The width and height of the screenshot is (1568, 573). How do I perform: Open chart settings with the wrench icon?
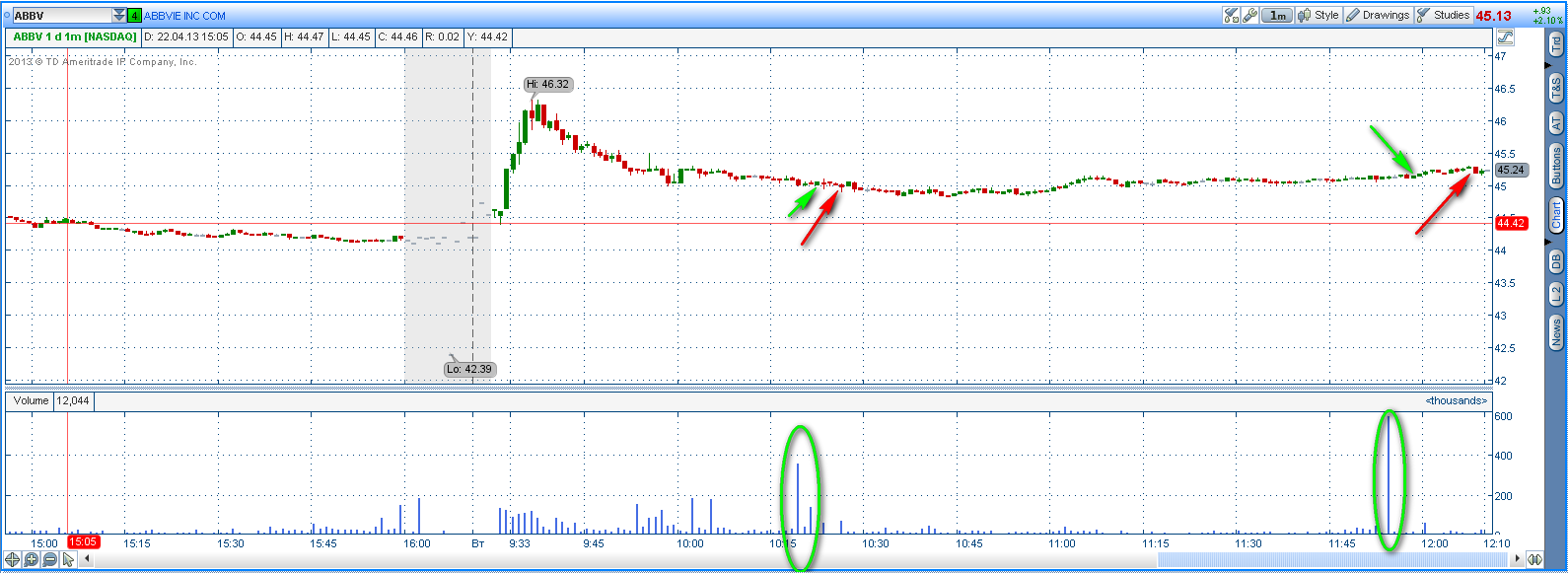click(1249, 15)
